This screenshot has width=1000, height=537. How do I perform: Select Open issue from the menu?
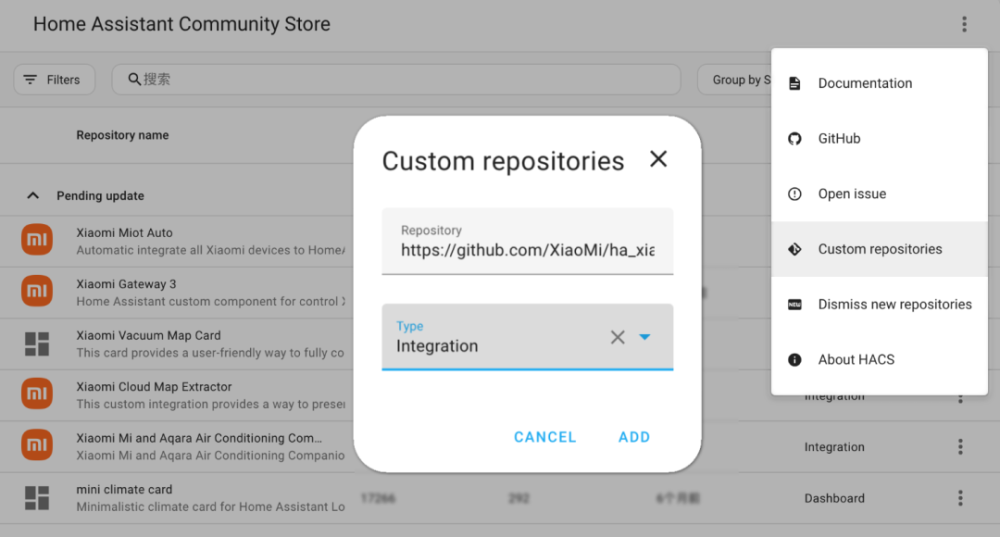click(x=879, y=194)
